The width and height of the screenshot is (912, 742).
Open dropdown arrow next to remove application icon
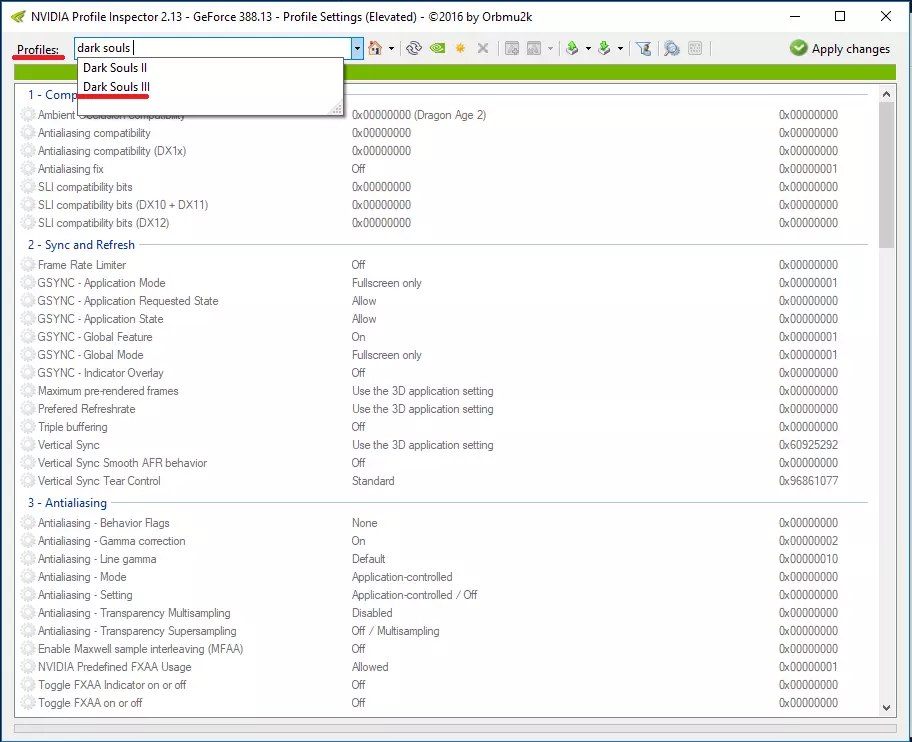click(550, 48)
